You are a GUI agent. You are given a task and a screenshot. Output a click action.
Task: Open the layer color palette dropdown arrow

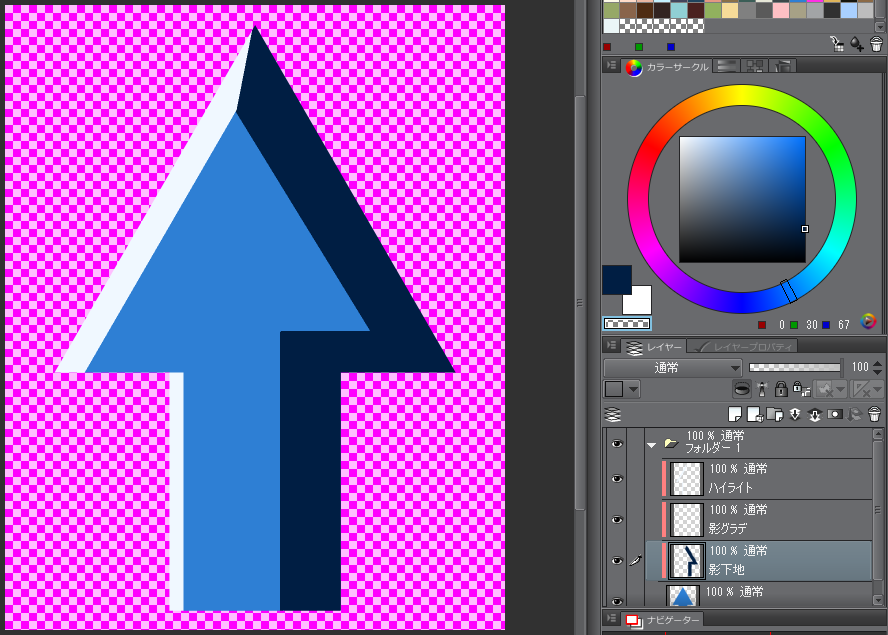click(634, 389)
